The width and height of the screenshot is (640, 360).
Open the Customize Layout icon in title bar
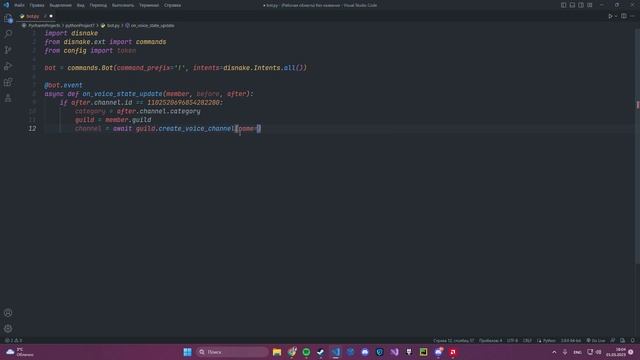tap(590, 5)
